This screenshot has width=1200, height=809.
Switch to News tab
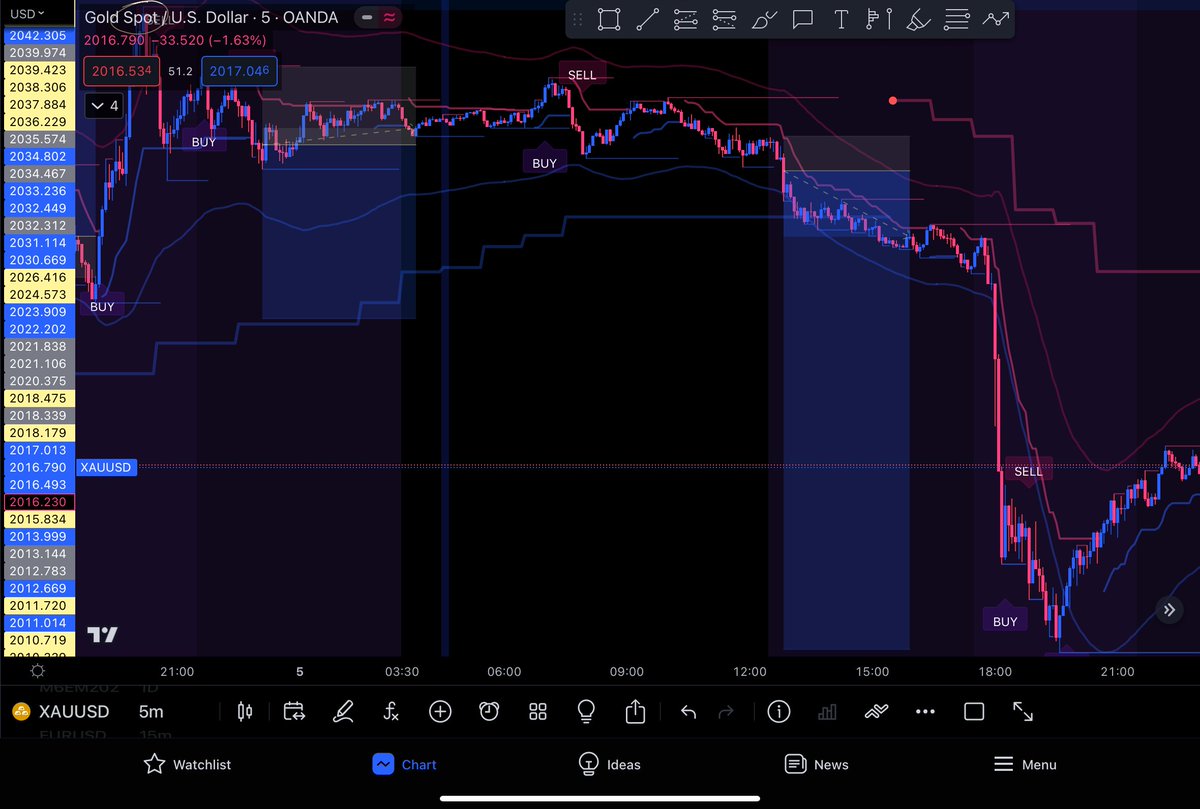(816, 764)
